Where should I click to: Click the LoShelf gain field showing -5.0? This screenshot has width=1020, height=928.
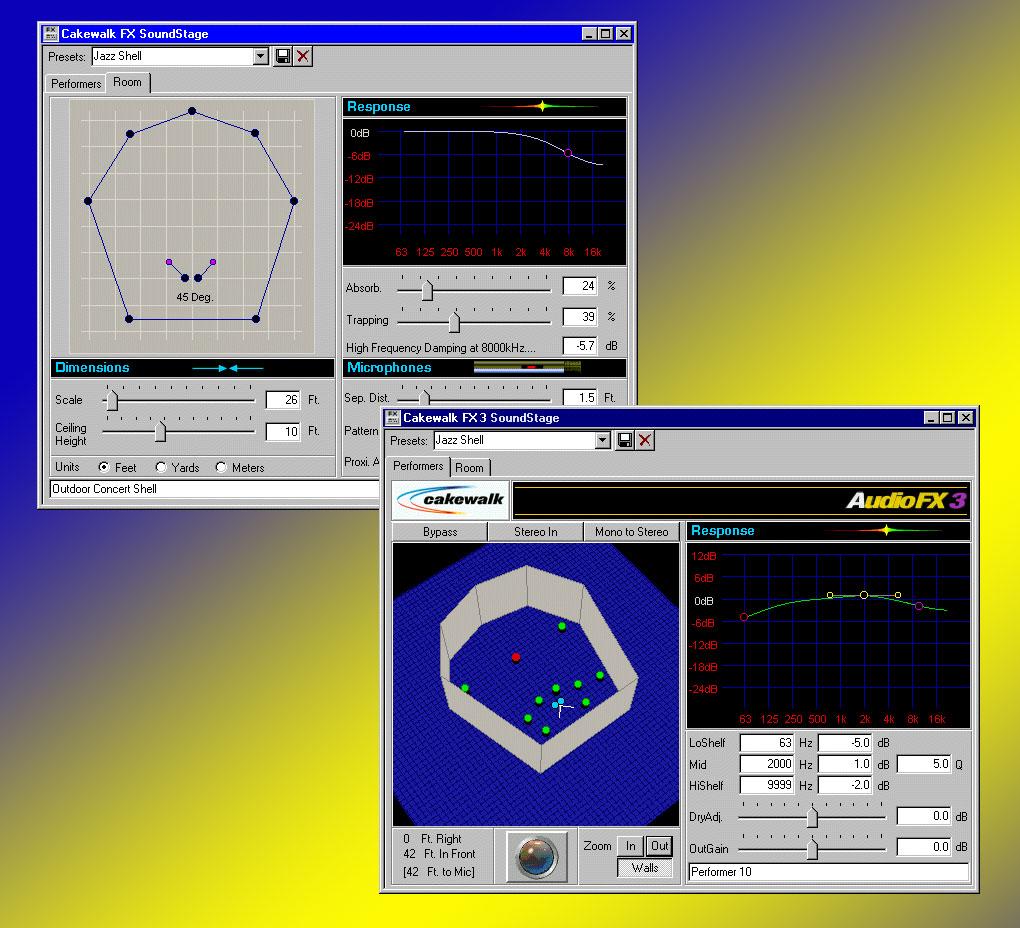[845, 743]
